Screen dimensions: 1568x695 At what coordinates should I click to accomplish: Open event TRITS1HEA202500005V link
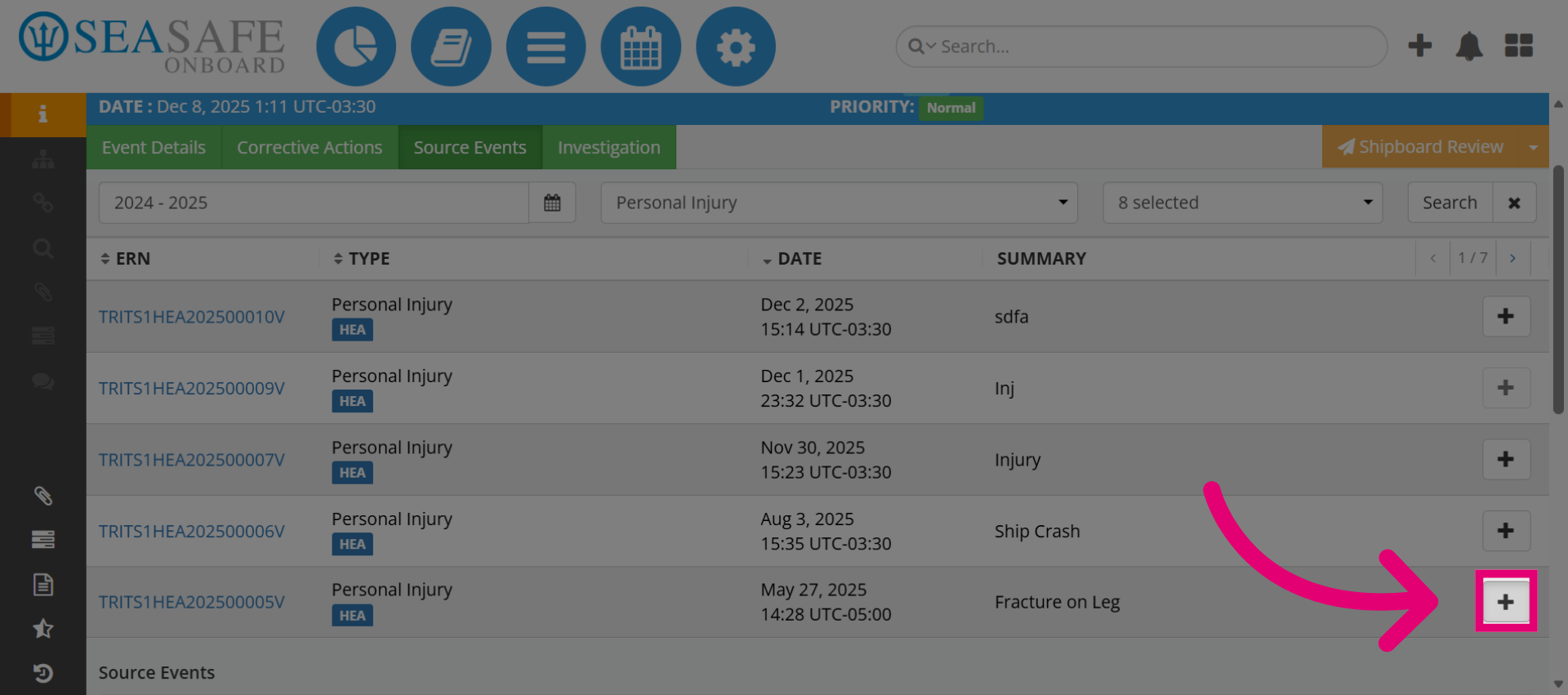192,602
